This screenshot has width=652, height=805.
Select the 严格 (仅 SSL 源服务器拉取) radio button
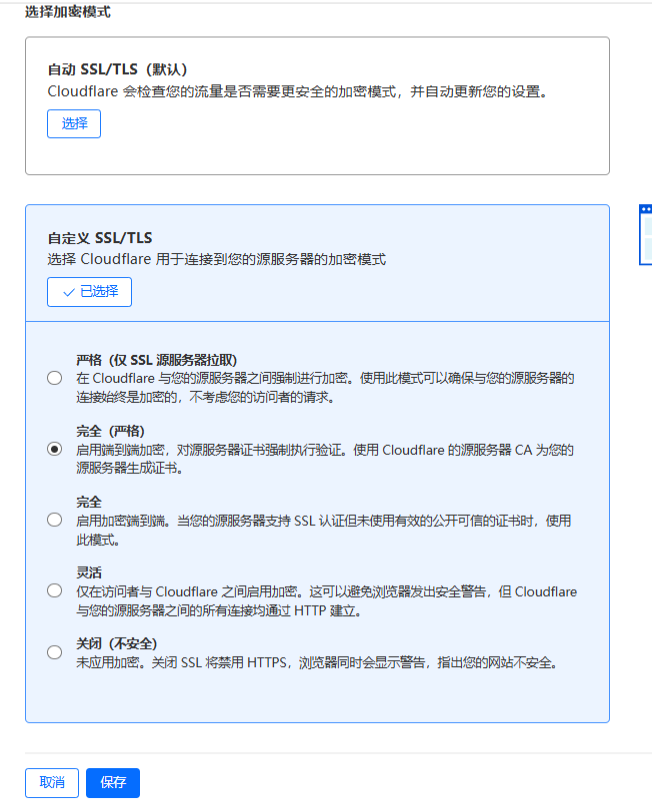click(x=54, y=379)
